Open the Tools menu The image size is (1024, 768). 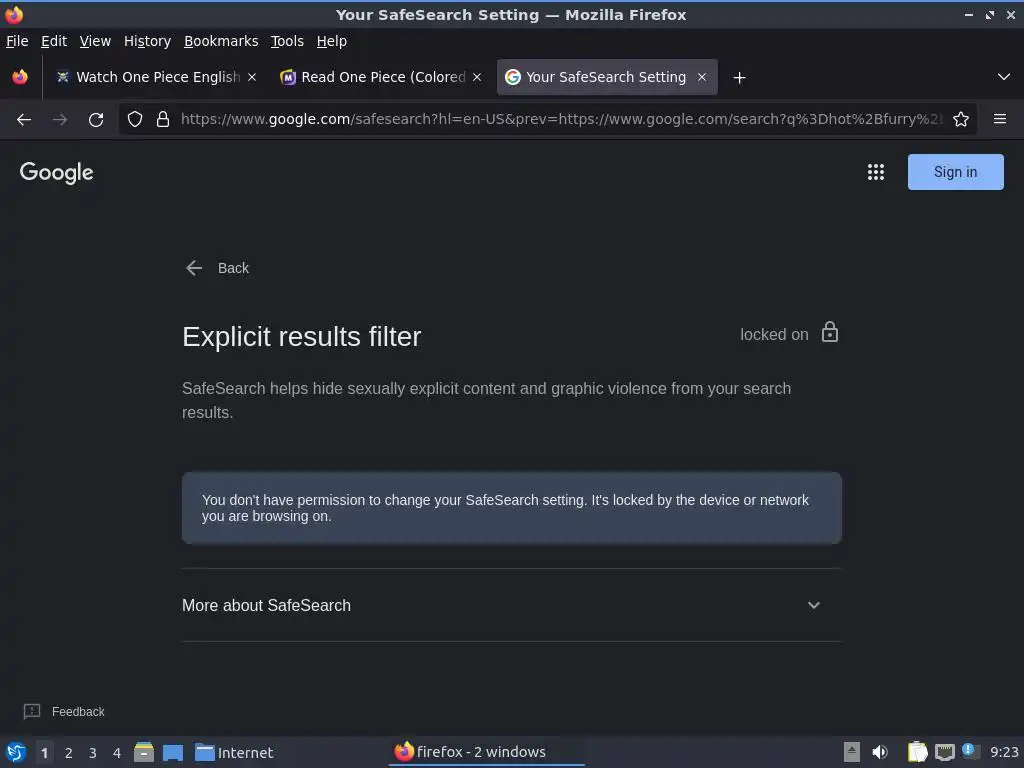pyautogui.click(x=287, y=41)
